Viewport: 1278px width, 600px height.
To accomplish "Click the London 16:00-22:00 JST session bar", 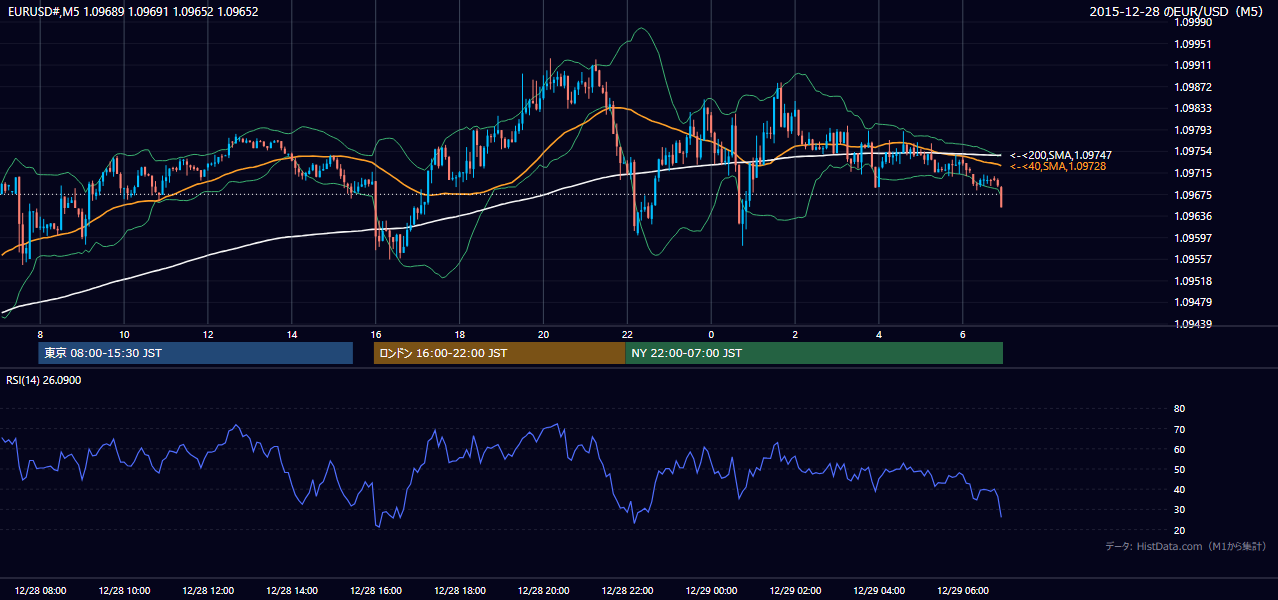I will pos(499,353).
